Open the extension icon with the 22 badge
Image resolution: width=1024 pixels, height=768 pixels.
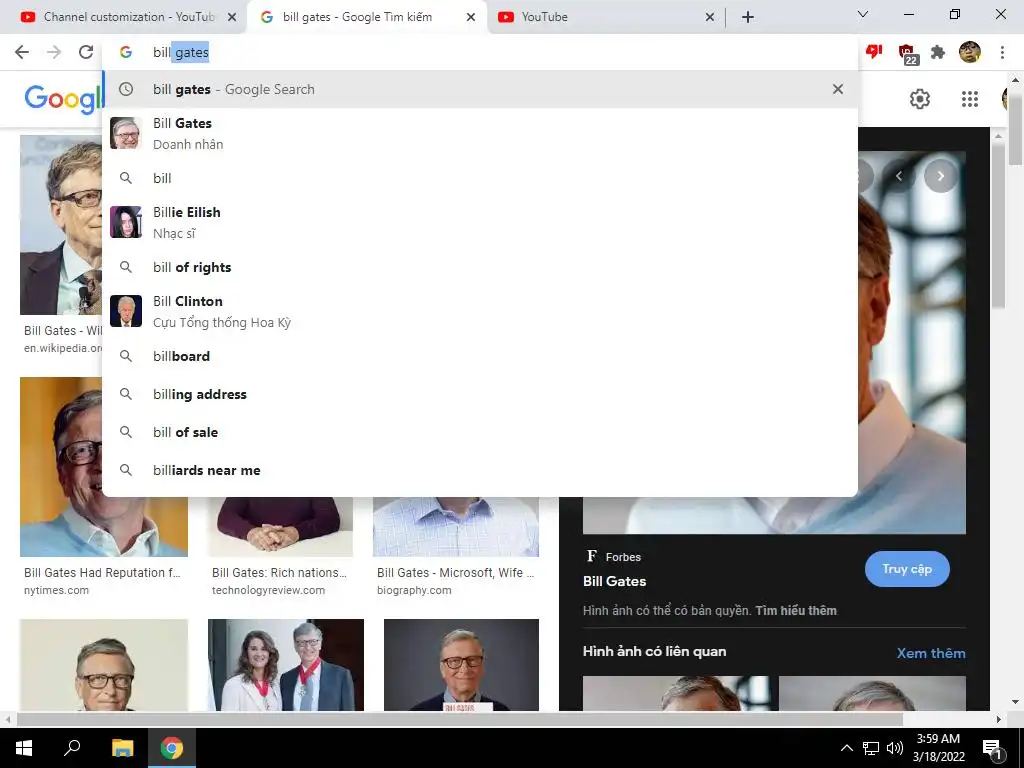(x=906, y=54)
